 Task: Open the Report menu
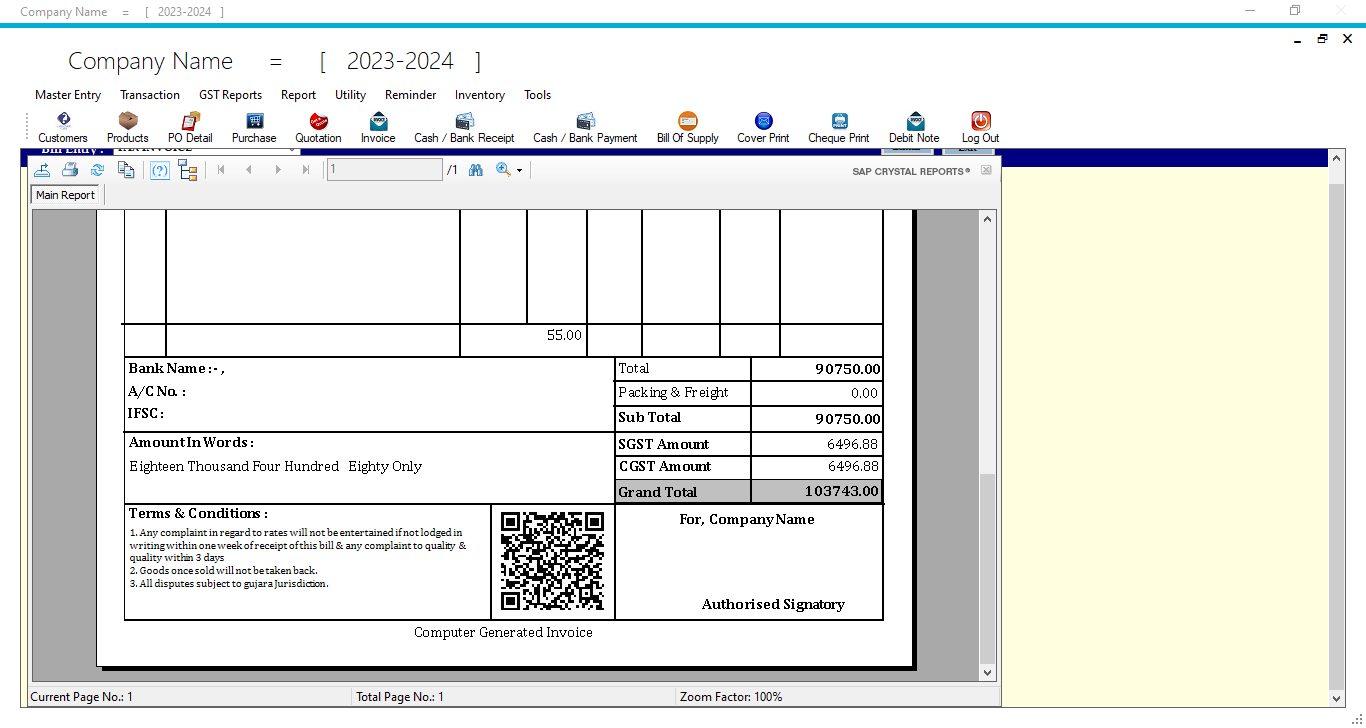(298, 95)
